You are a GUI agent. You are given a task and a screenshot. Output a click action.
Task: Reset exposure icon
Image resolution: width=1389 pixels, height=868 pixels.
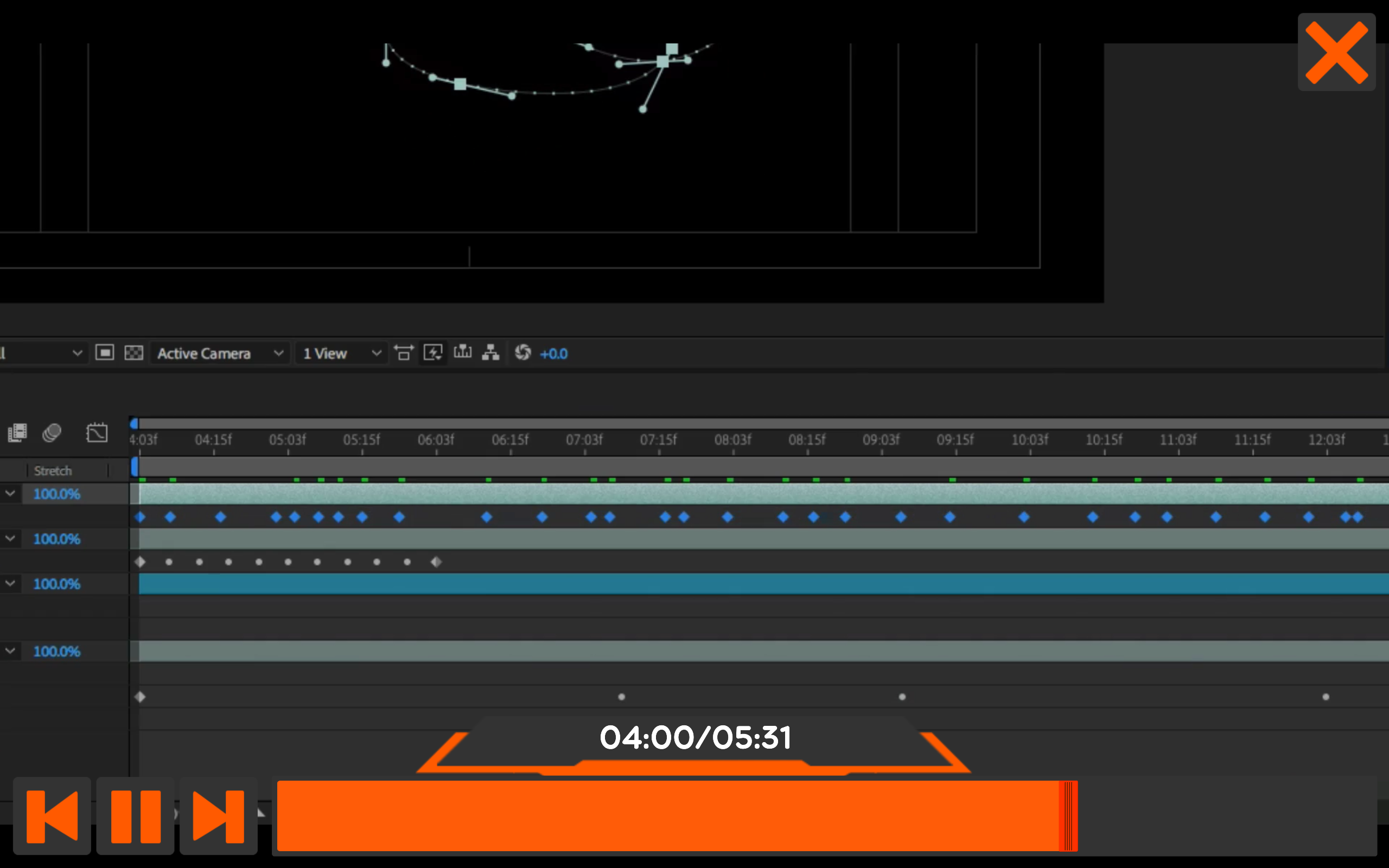click(x=523, y=353)
